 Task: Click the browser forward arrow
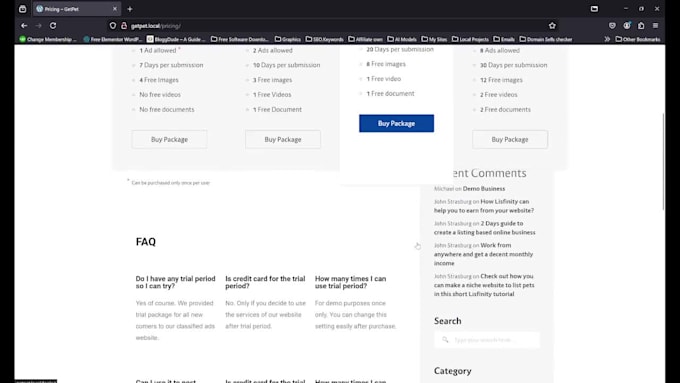(x=39, y=26)
